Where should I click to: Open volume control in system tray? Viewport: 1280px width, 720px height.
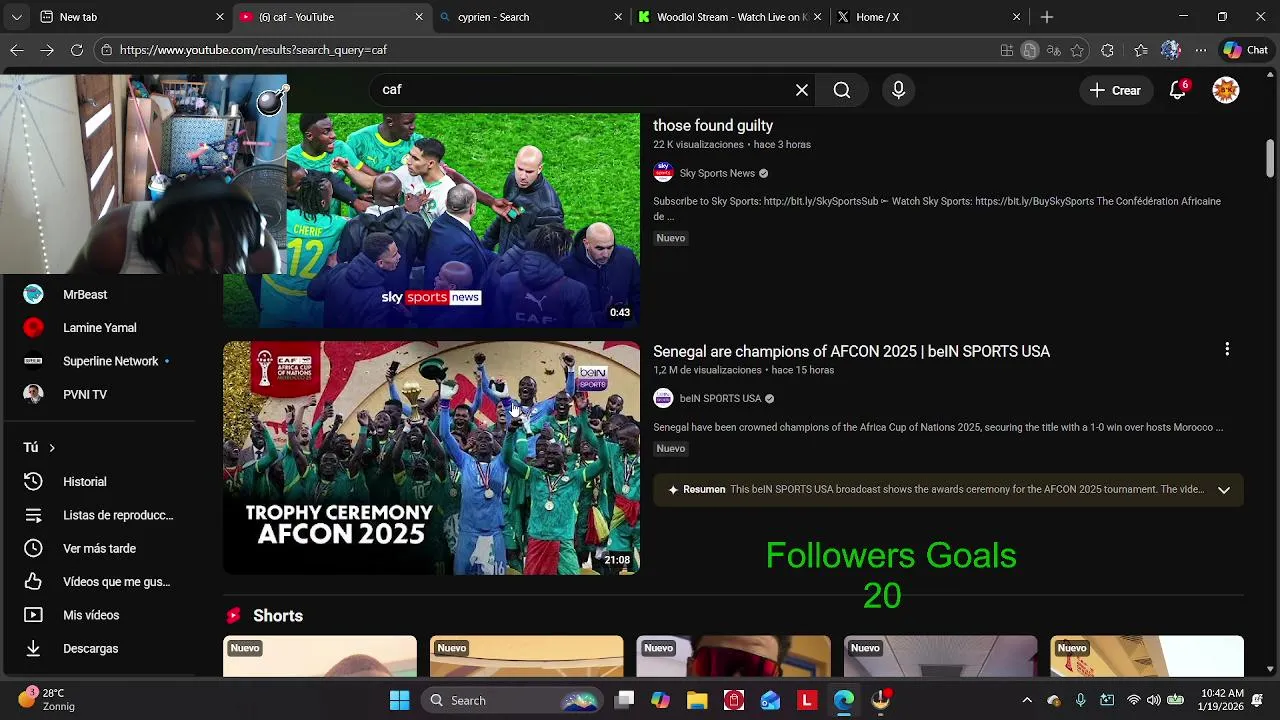[1154, 700]
